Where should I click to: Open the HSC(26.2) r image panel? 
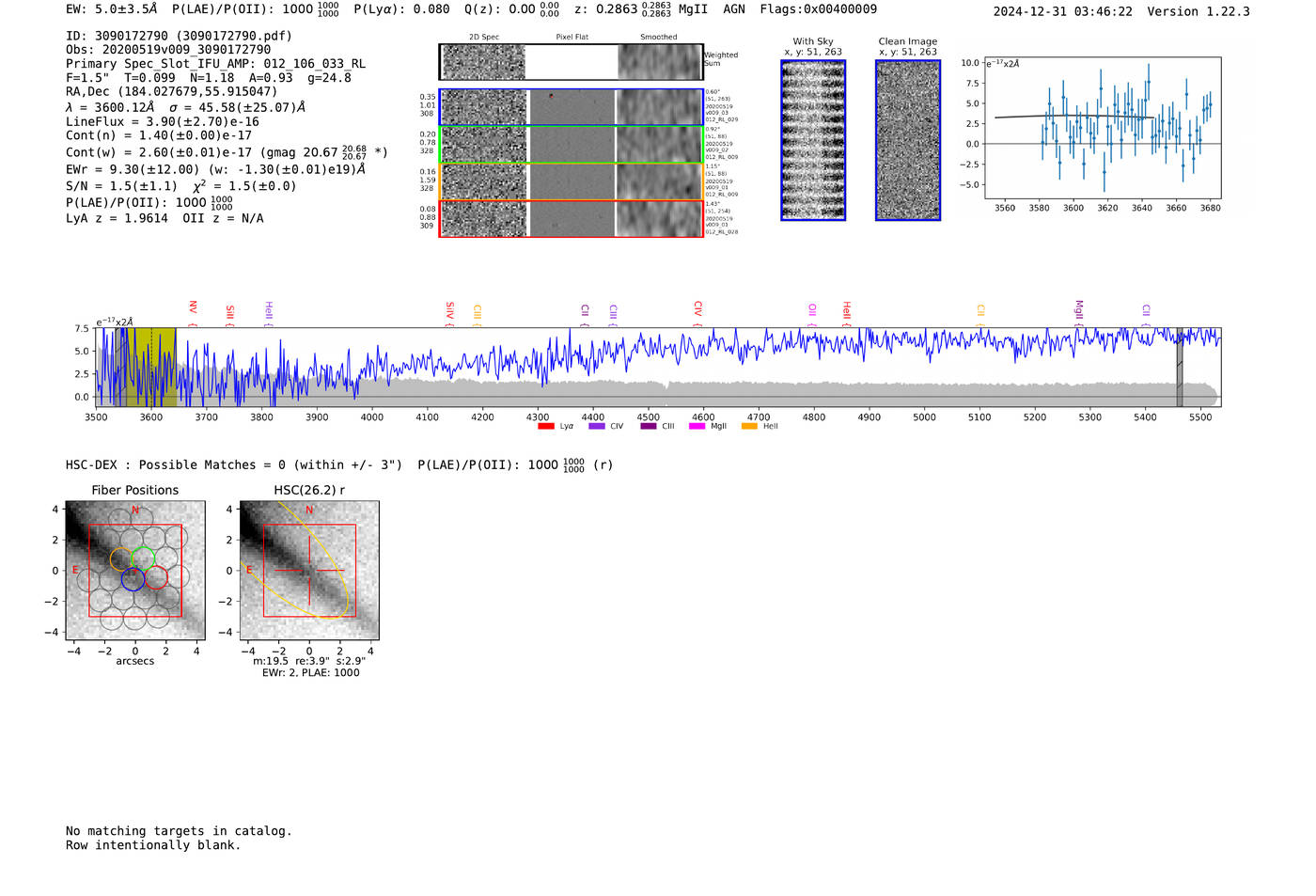309,571
